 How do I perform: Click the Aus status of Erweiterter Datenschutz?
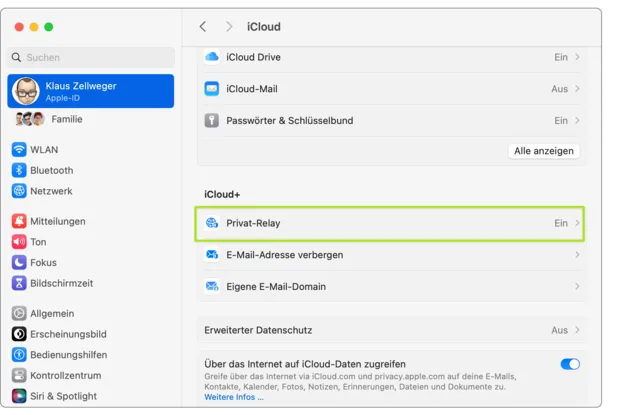point(559,330)
